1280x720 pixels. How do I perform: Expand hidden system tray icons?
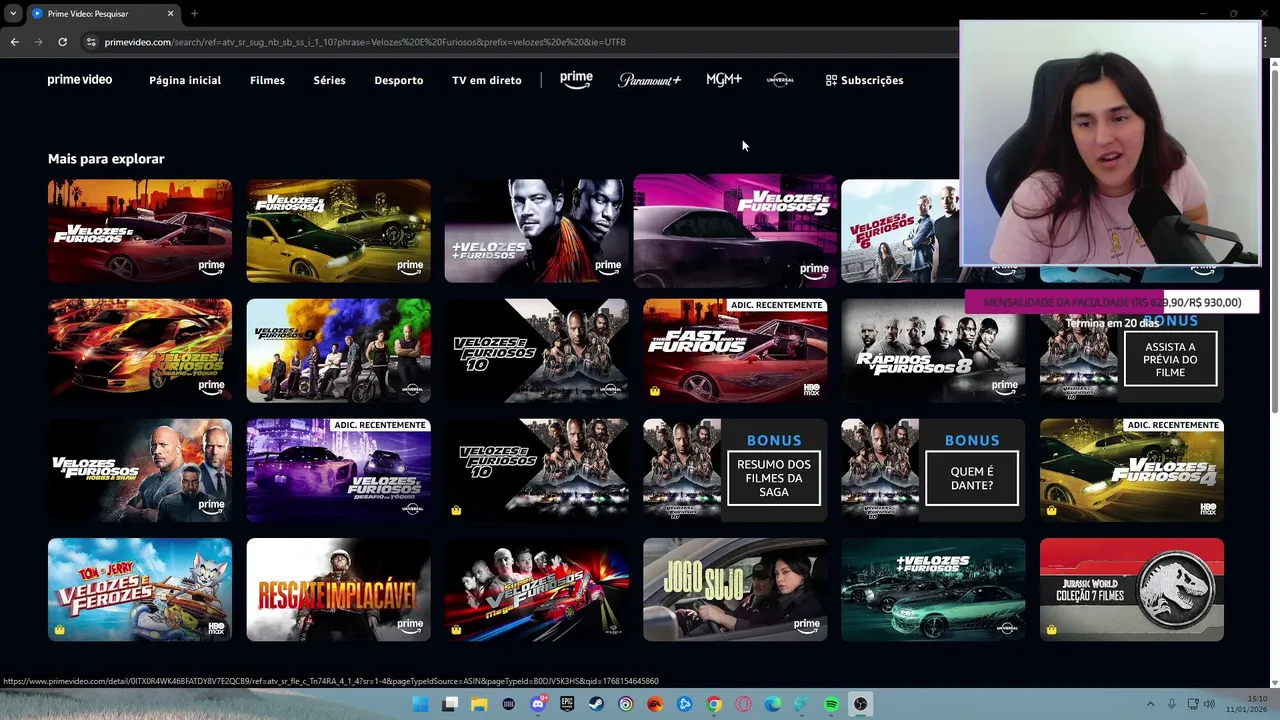tap(1150, 704)
